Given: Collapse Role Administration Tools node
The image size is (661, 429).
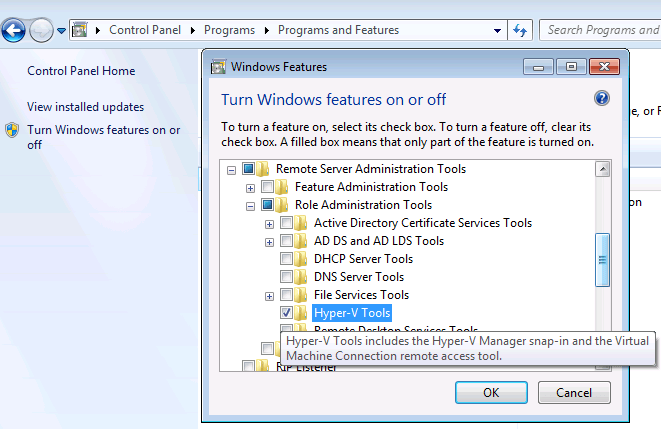Looking at the screenshot, I should (250, 206).
